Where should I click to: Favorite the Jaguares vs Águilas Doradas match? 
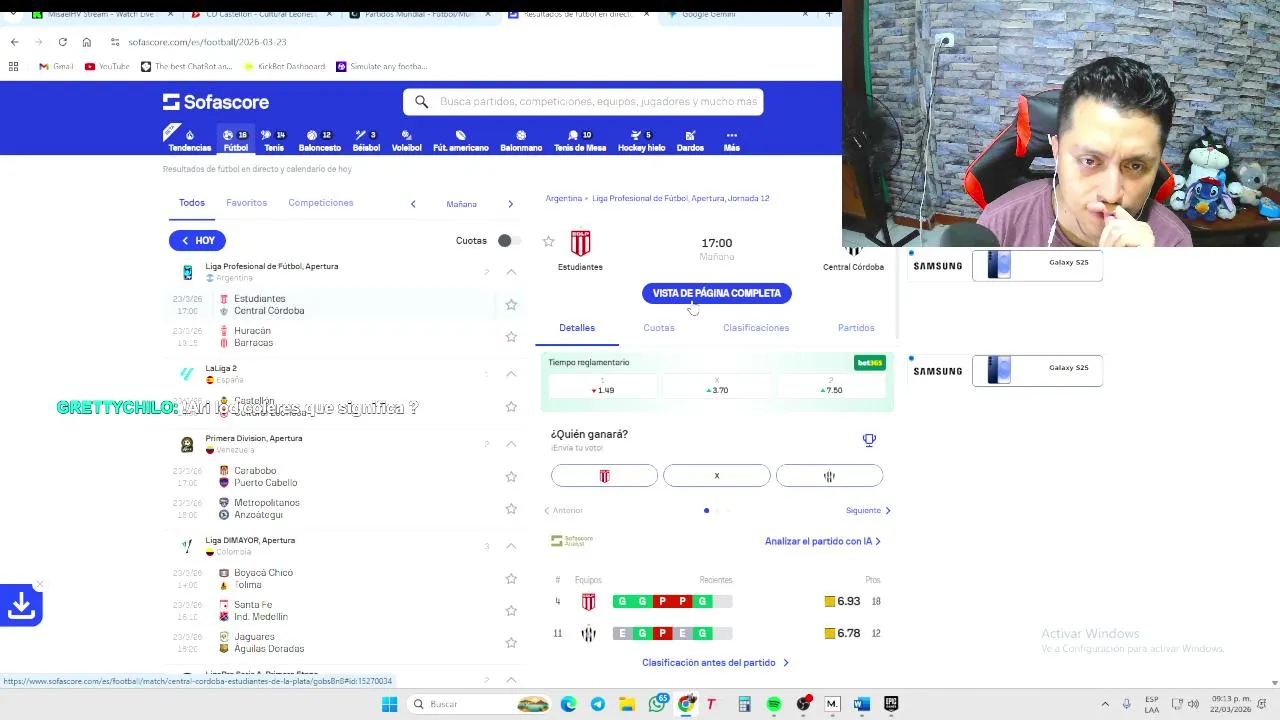[511, 643]
